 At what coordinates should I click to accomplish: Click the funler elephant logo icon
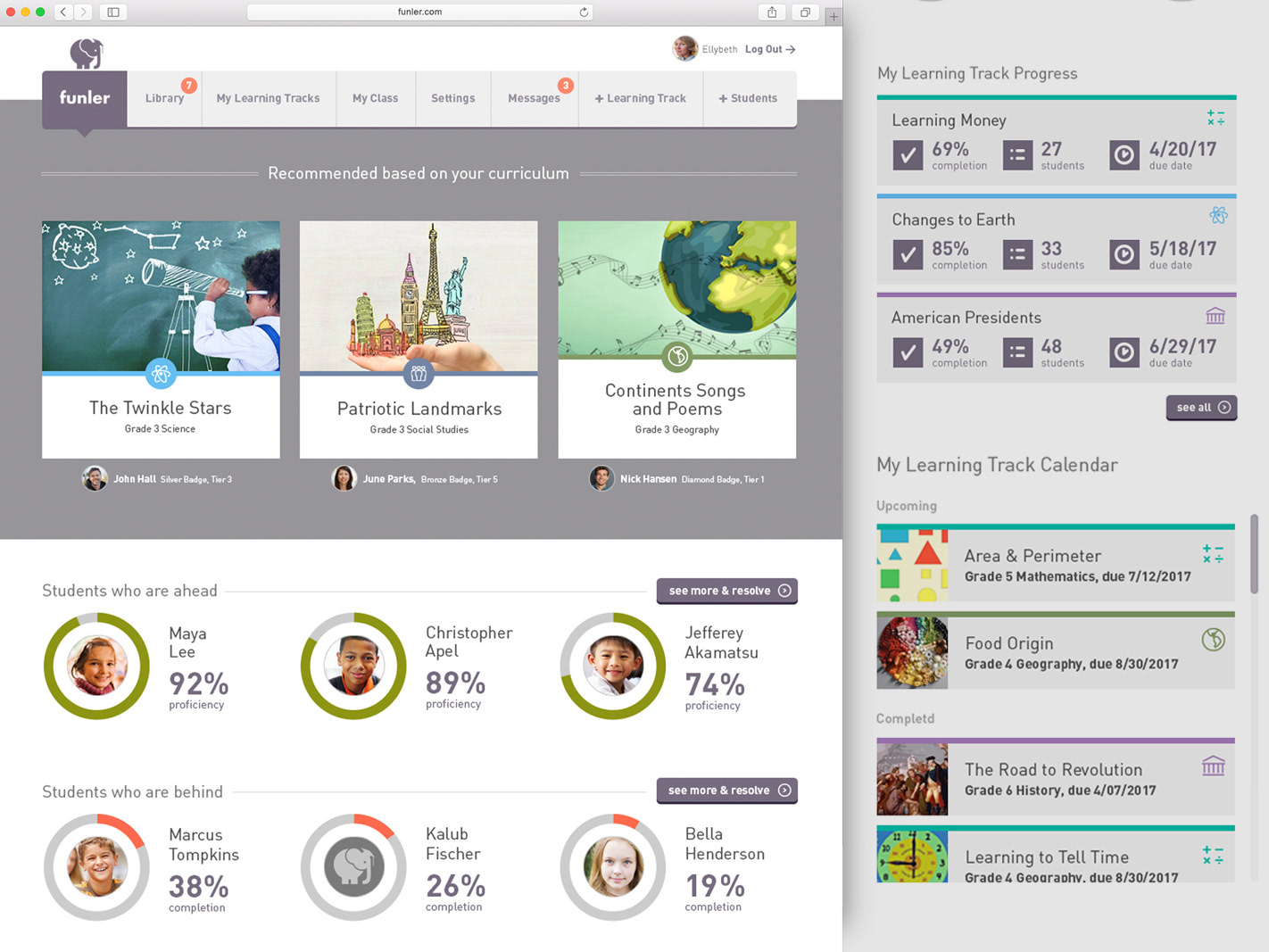pos(87,54)
